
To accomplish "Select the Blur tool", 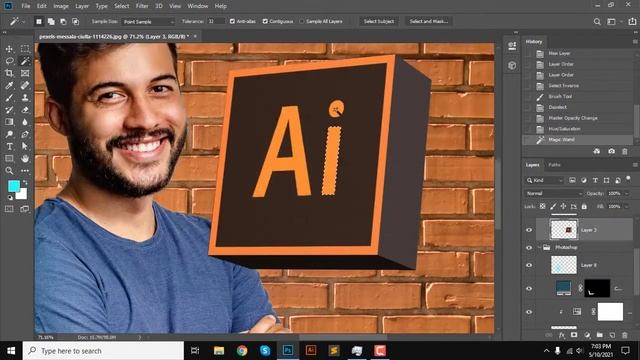I will coord(25,122).
